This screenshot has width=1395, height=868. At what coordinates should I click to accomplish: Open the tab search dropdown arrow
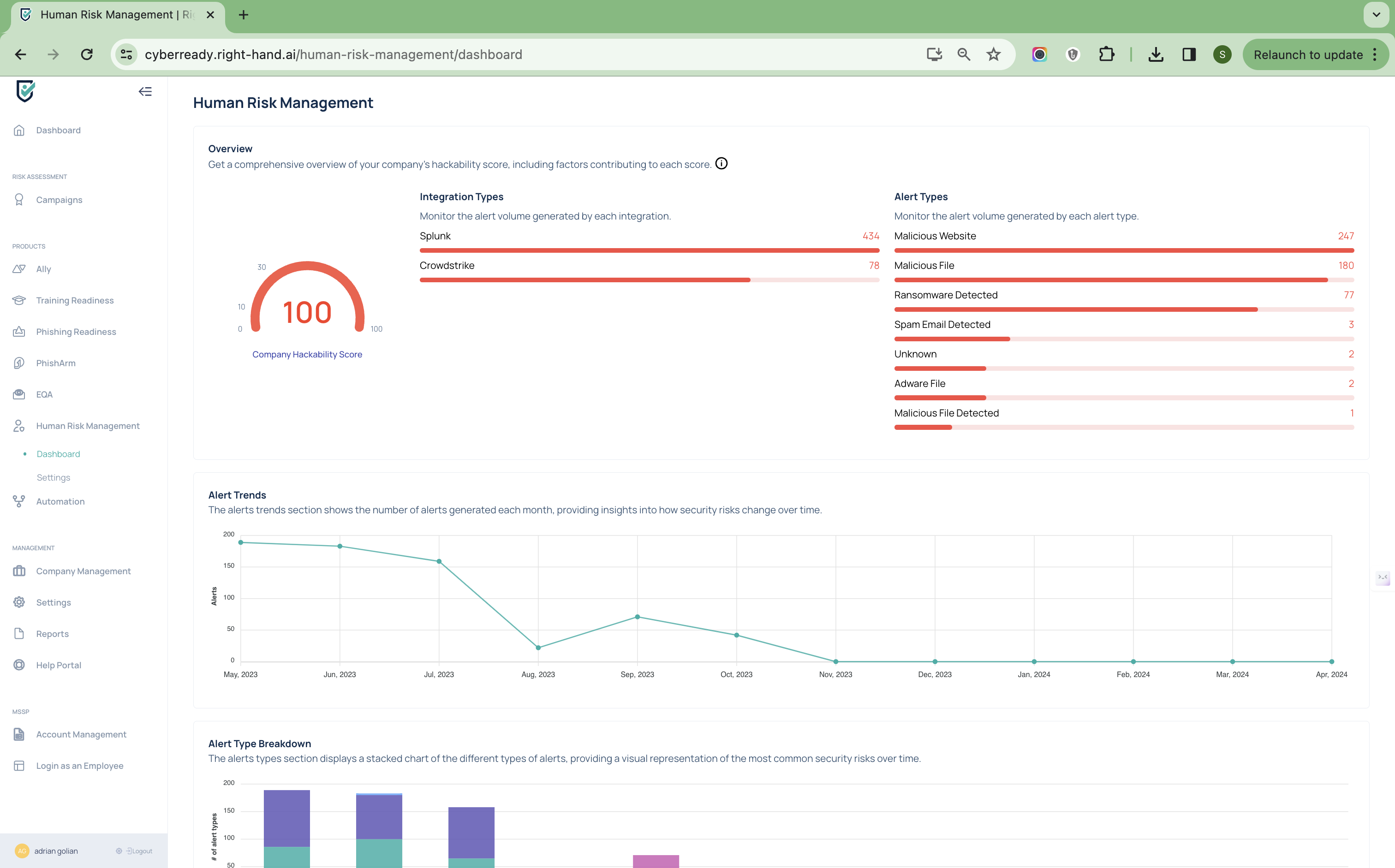click(1376, 15)
